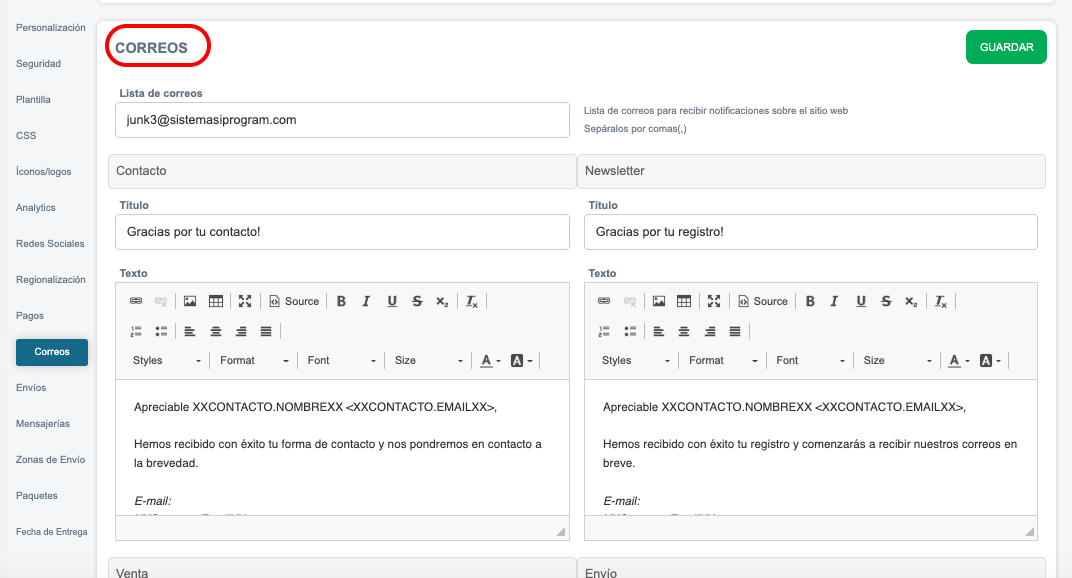Open Font dropdown in Contacto editor
The image size is (1072, 578).
coord(341,360)
